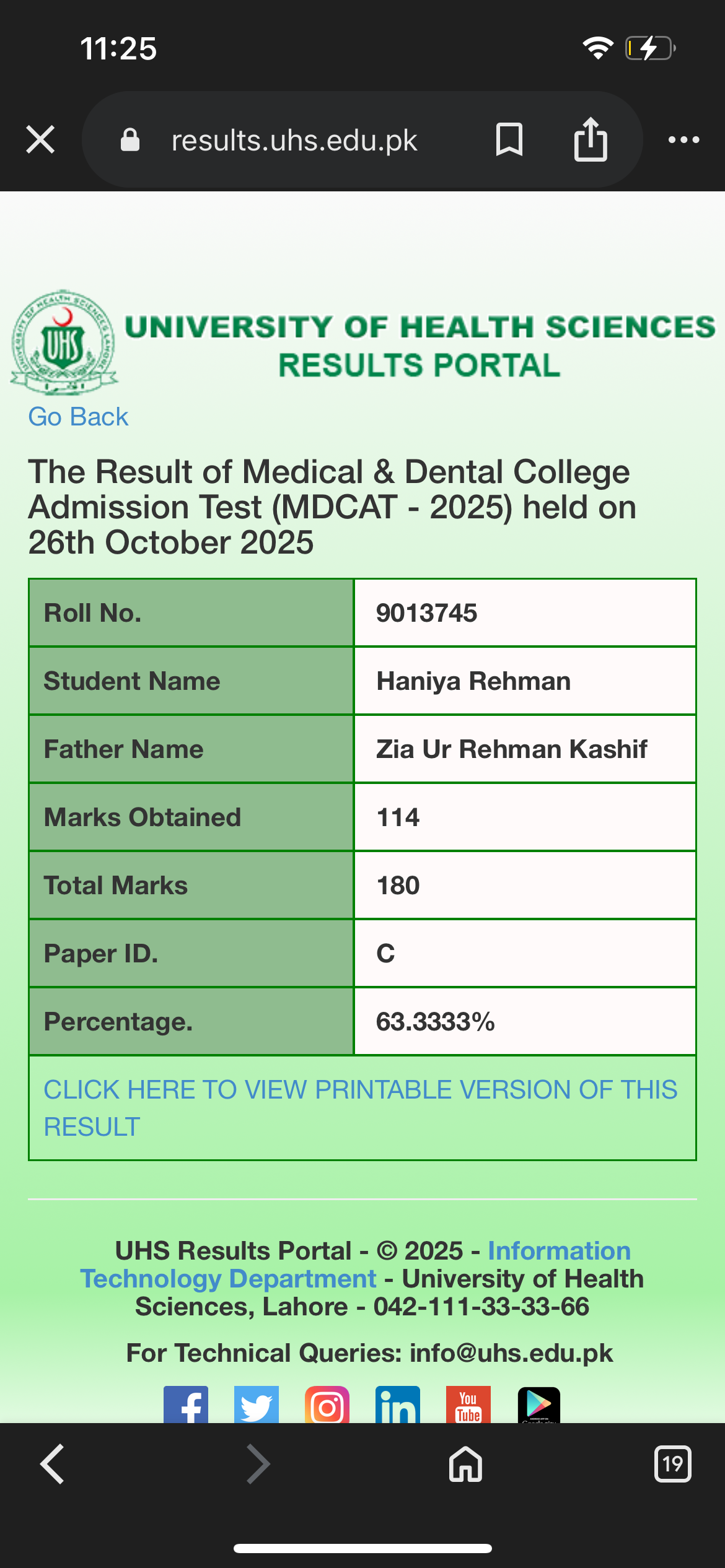The height and width of the screenshot is (1568, 725).
Task: Open the YouTube social icon
Action: click(468, 1406)
